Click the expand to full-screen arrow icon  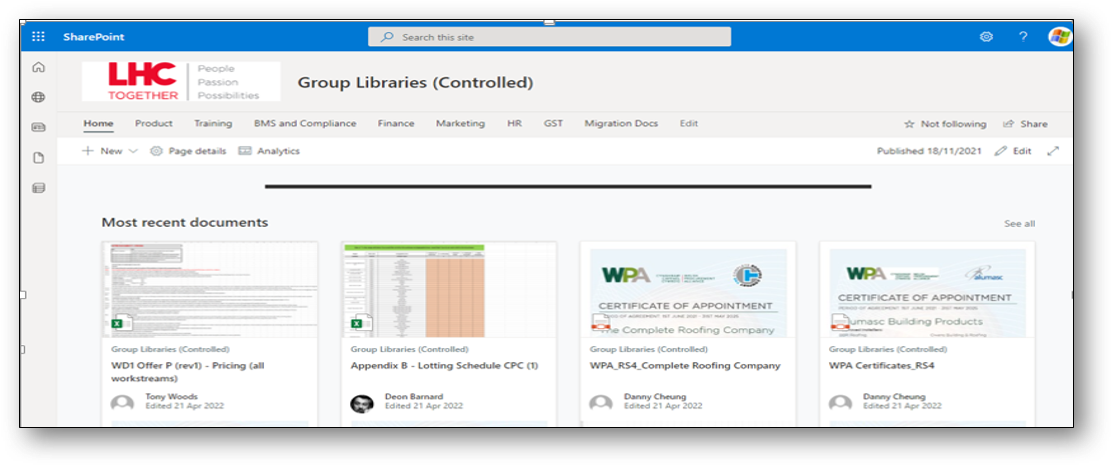point(1052,151)
